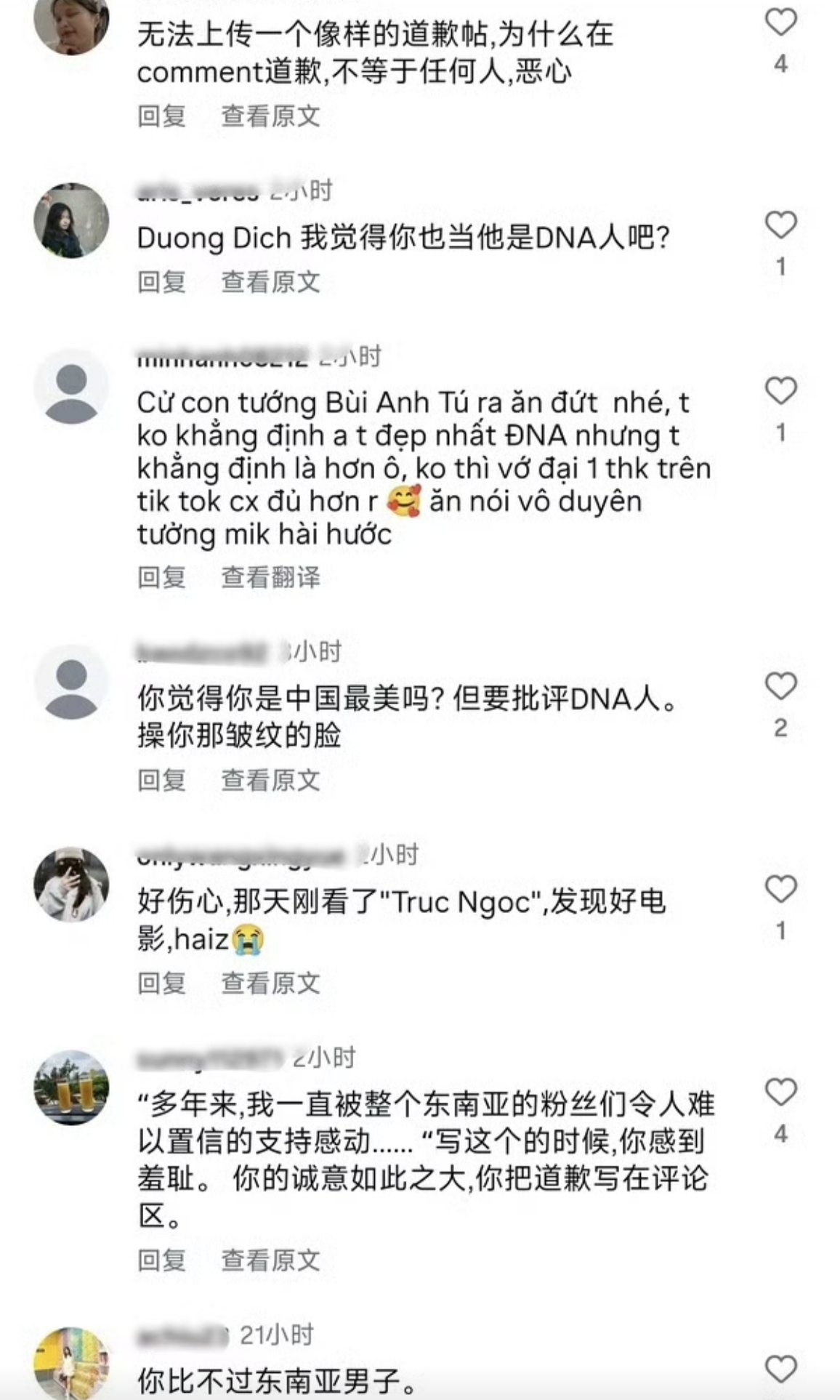View original of the 多年来 apology comment
Viewport: 840px width, 1400px height.
pyautogui.click(x=270, y=1260)
